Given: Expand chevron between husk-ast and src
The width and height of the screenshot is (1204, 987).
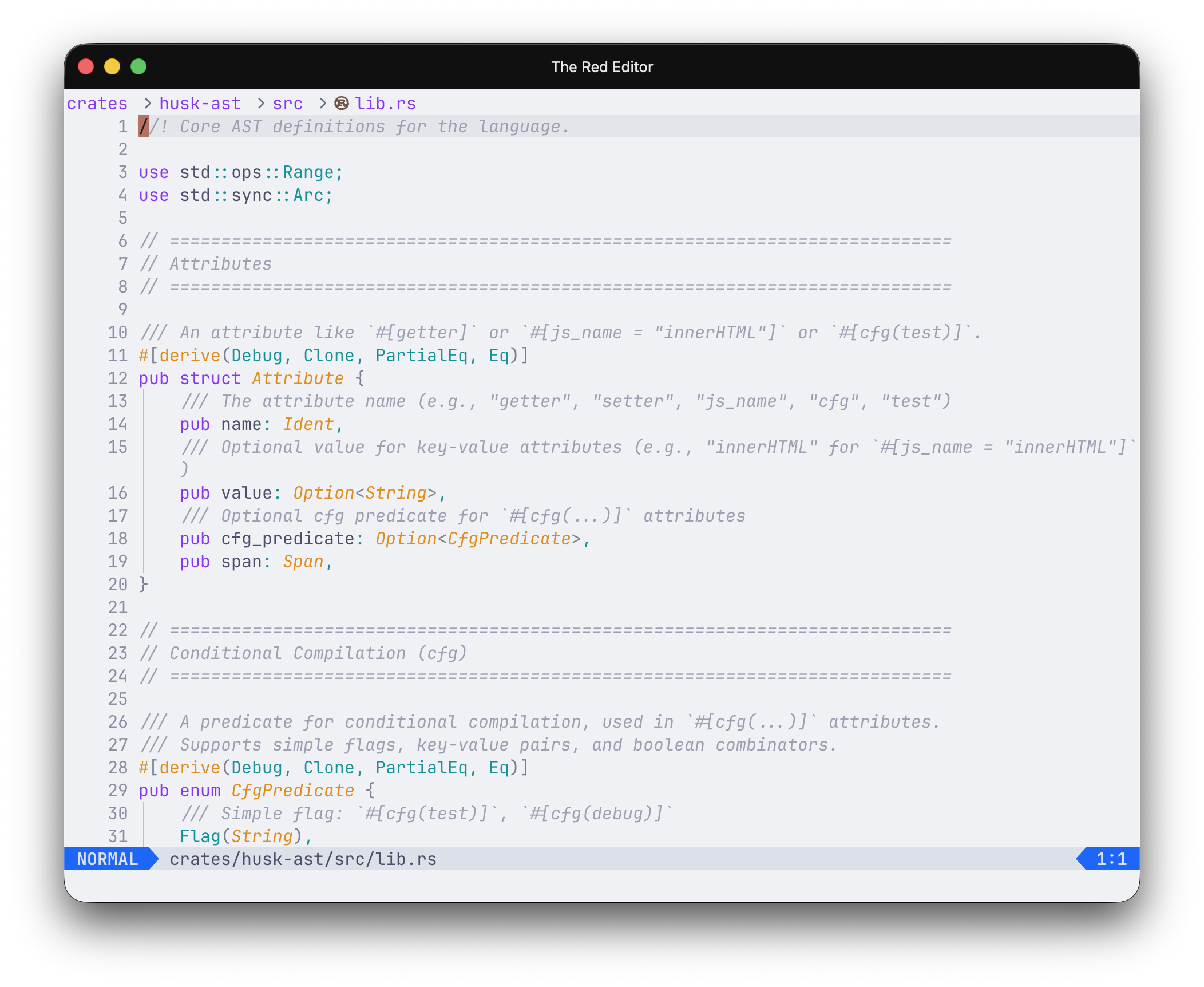Looking at the screenshot, I should coord(261,103).
